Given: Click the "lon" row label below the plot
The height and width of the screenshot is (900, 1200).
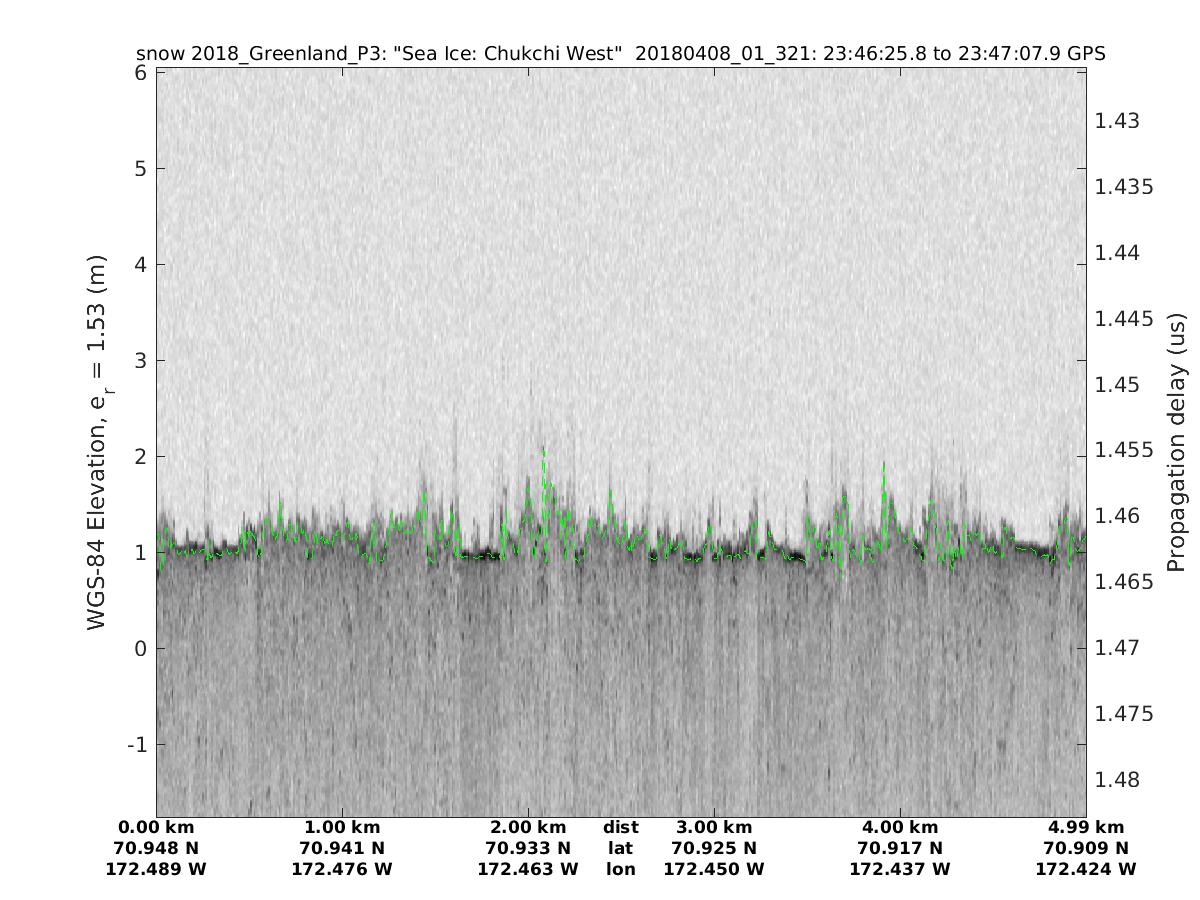Looking at the screenshot, I should coord(620,869).
